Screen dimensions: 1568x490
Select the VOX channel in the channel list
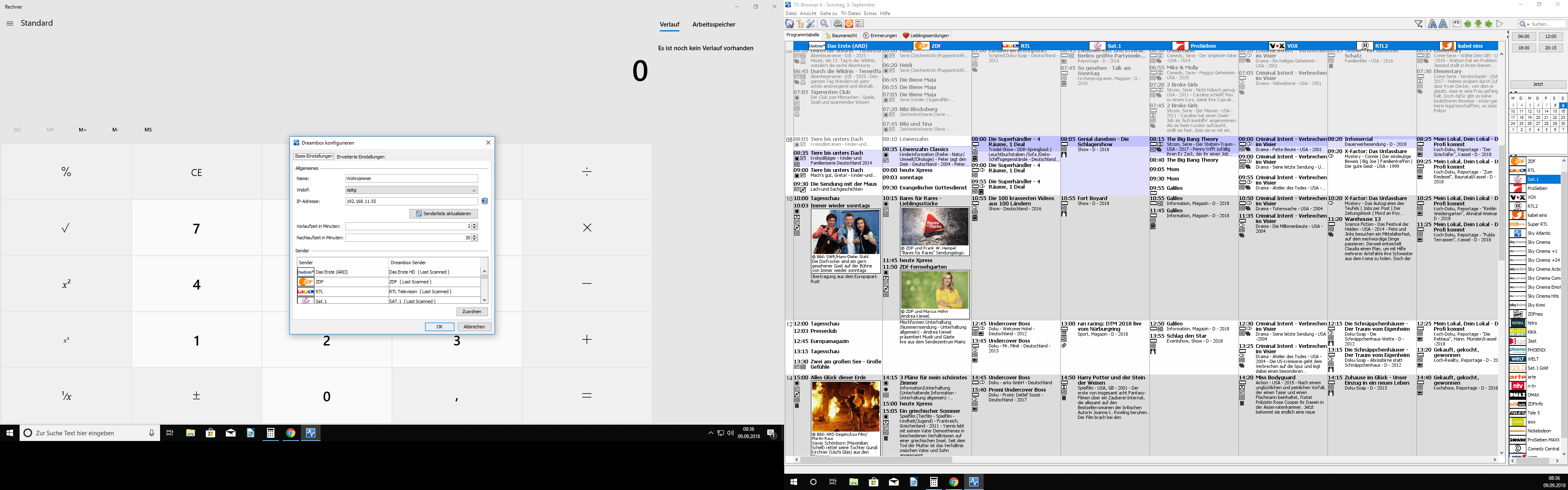tap(1532, 197)
